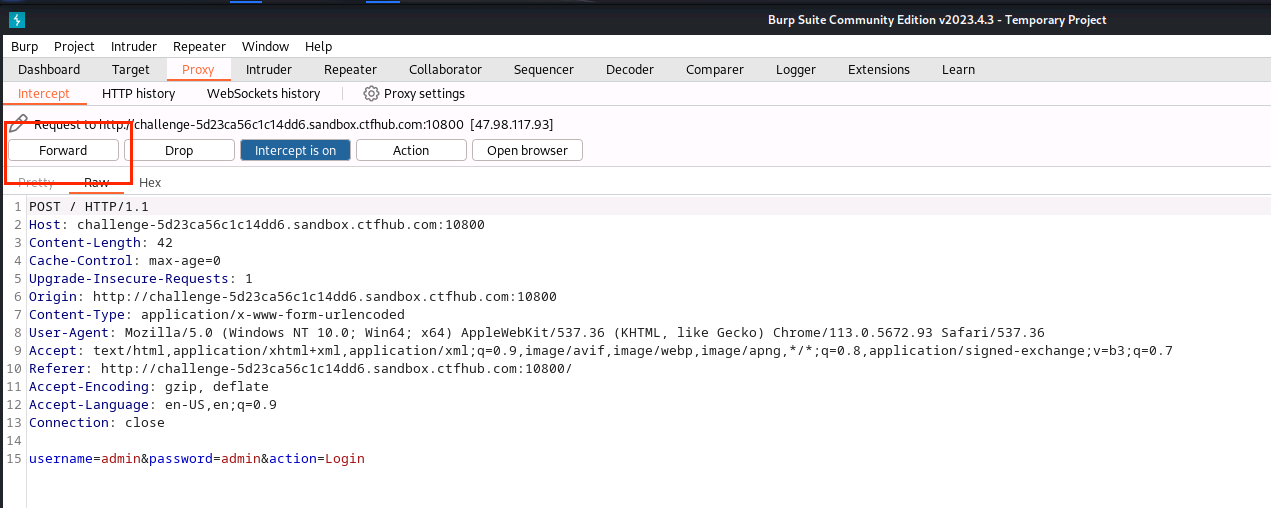
Task: Drop the intercepted request
Action: click(179, 150)
